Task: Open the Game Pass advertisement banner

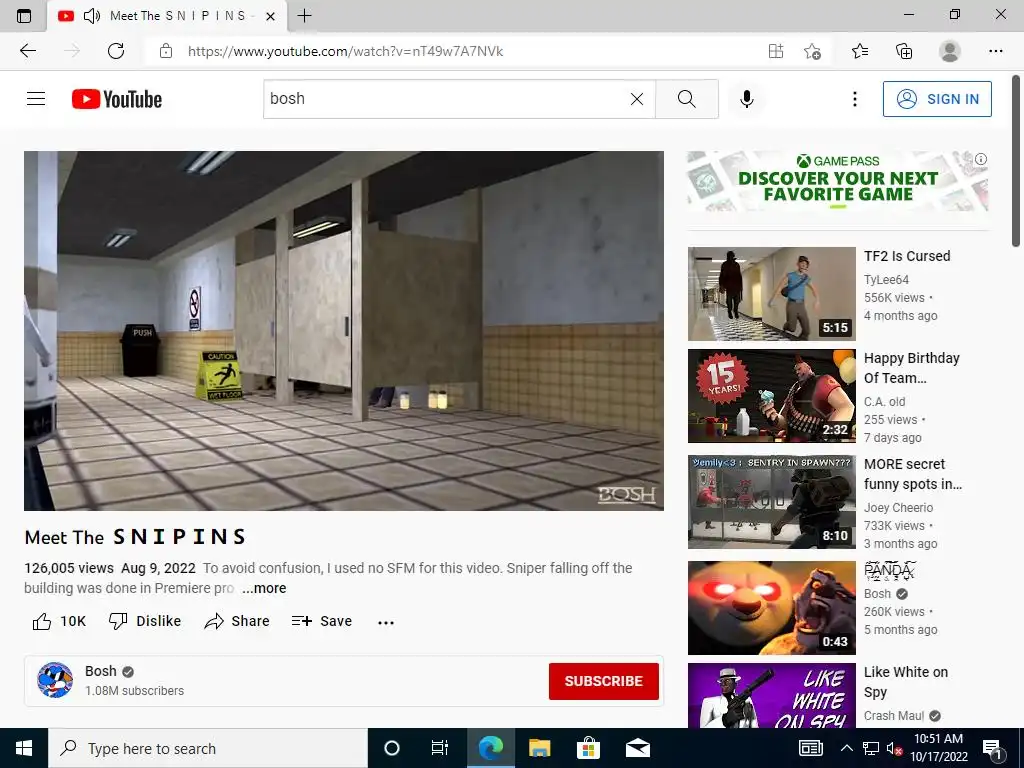Action: tap(838, 182)
